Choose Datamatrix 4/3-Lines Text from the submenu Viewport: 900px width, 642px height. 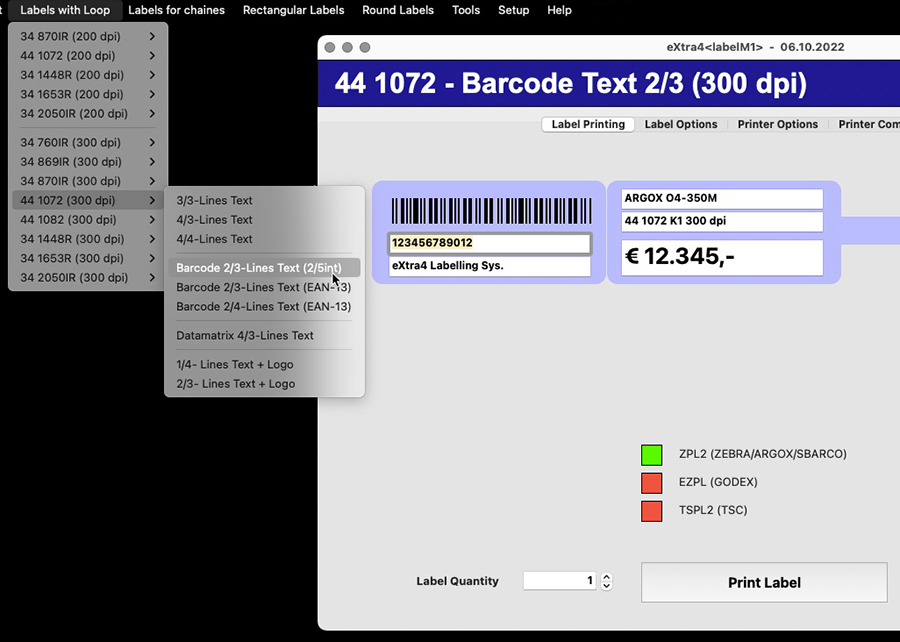point(246,335)
